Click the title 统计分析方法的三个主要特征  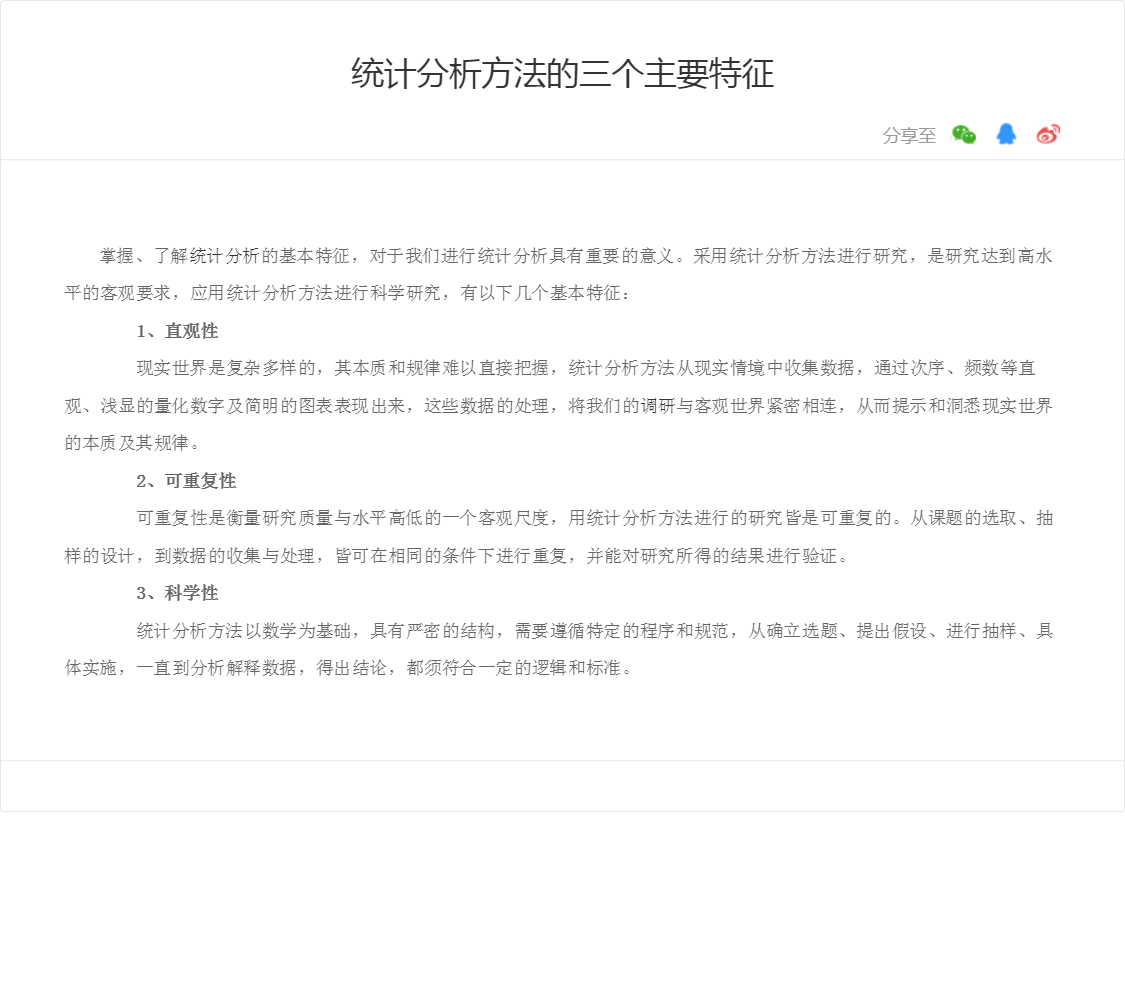562,73
